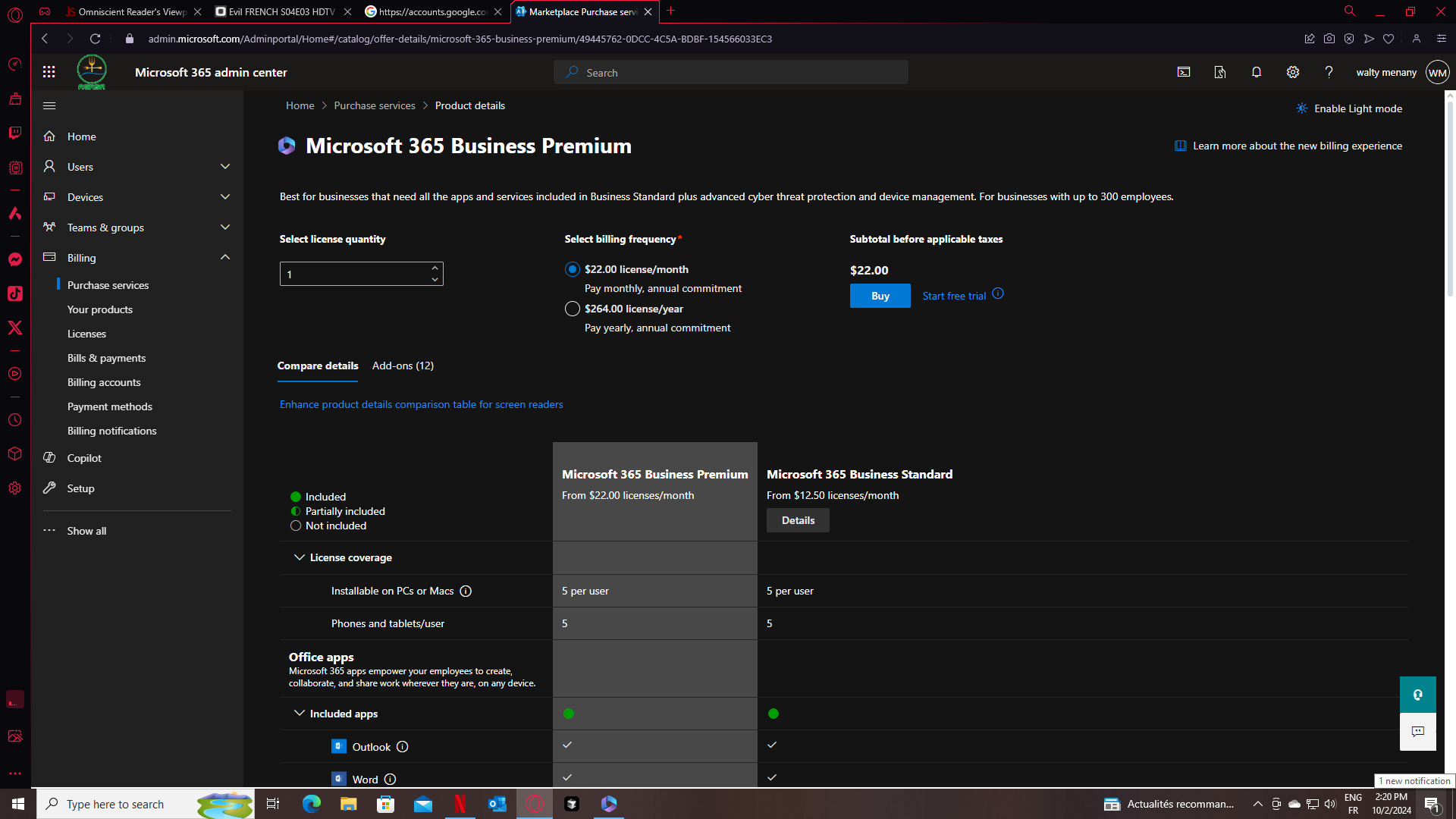Switch to Omniscient Reader's Viewpoint browser tab
Screen dimensions: 1456x819
click(132, 11)
